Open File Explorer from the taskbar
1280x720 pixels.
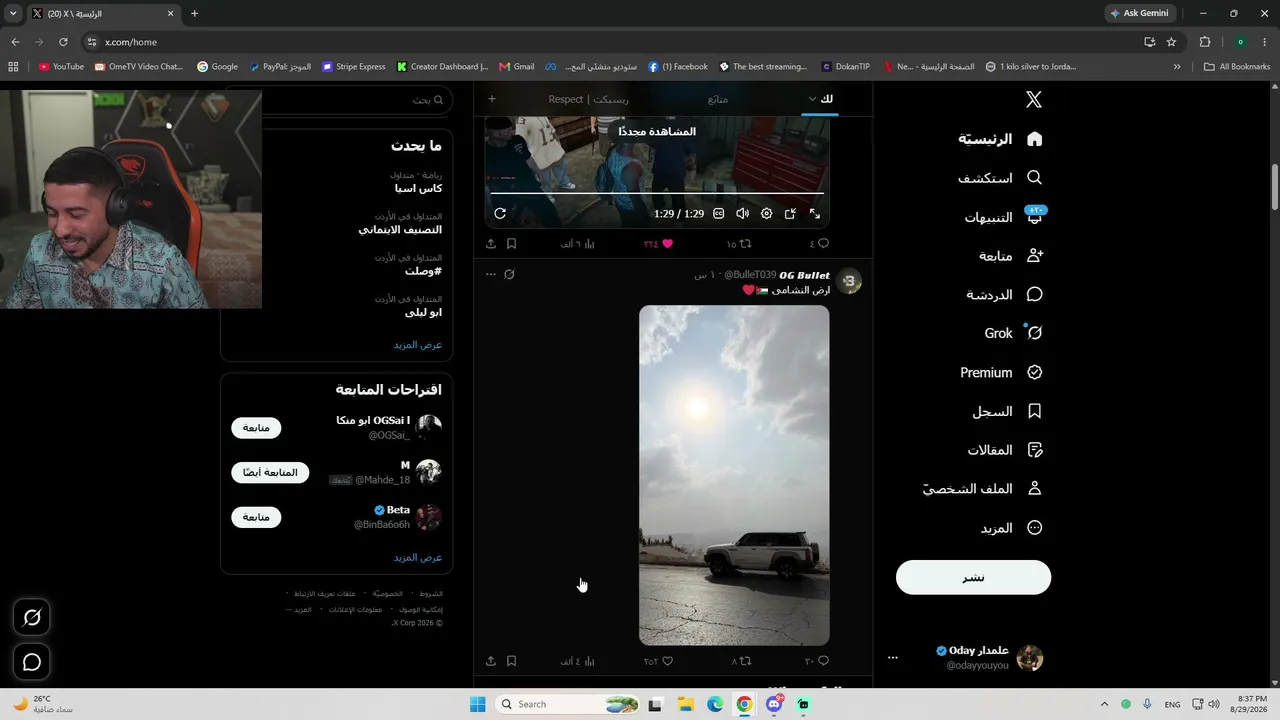coord(685,704)
